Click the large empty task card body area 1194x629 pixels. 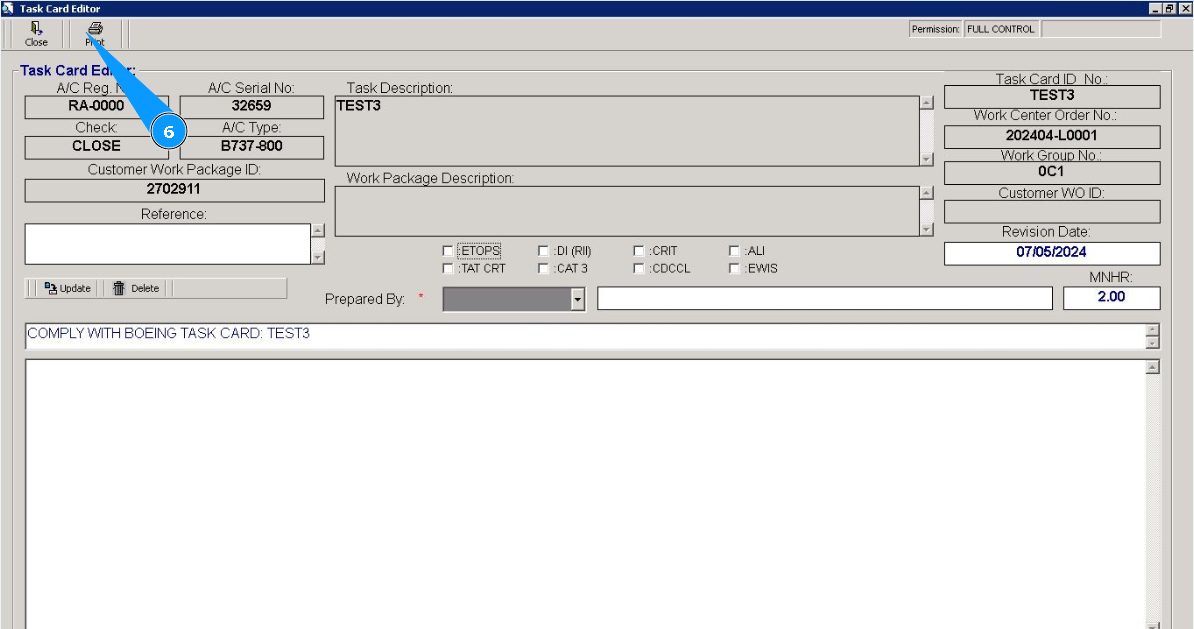[586, 493]
